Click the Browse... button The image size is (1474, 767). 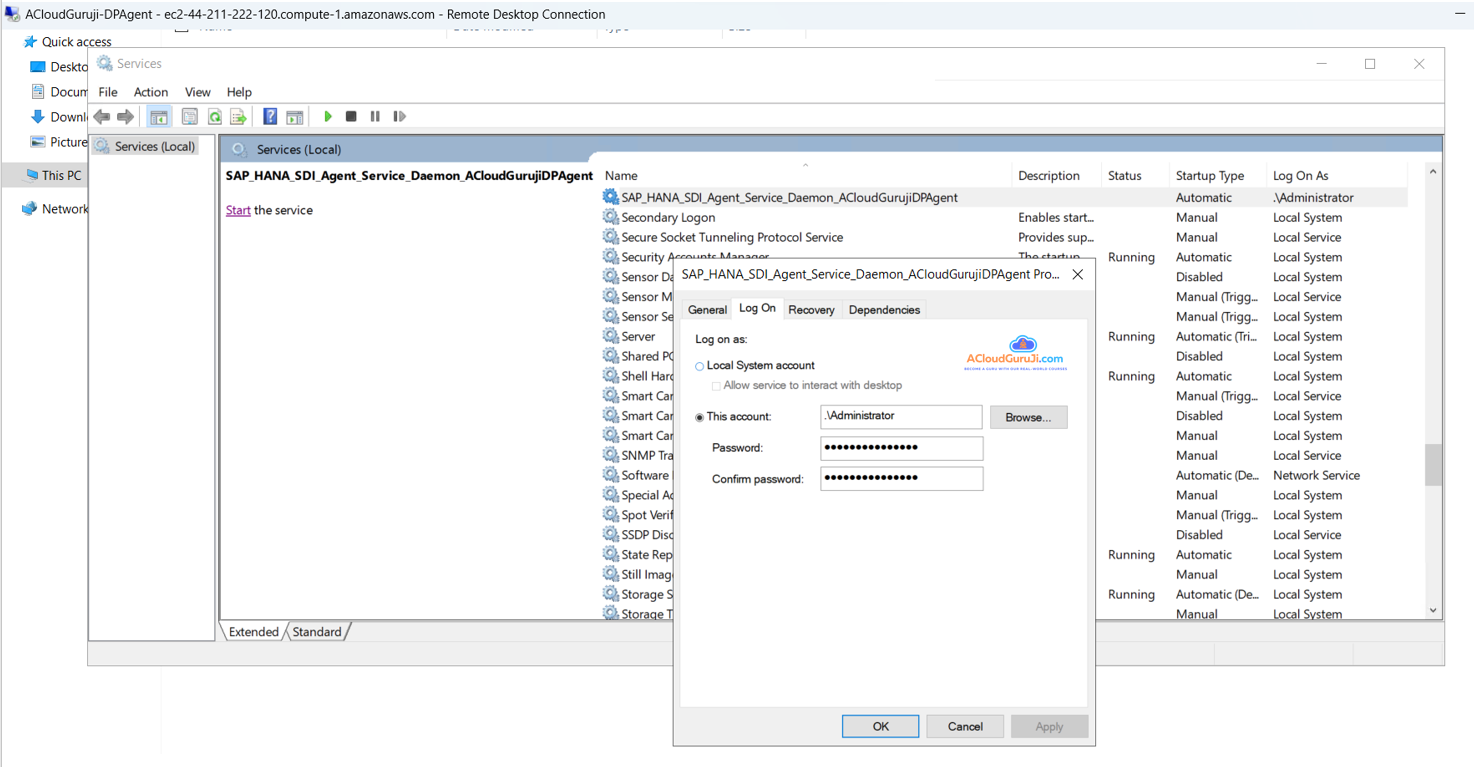[x=1028, y=417]
